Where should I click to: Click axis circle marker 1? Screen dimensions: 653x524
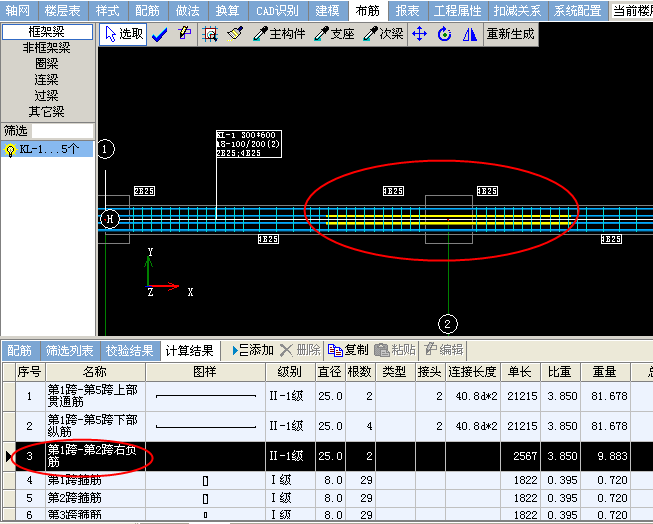click(x=105, y=149)
